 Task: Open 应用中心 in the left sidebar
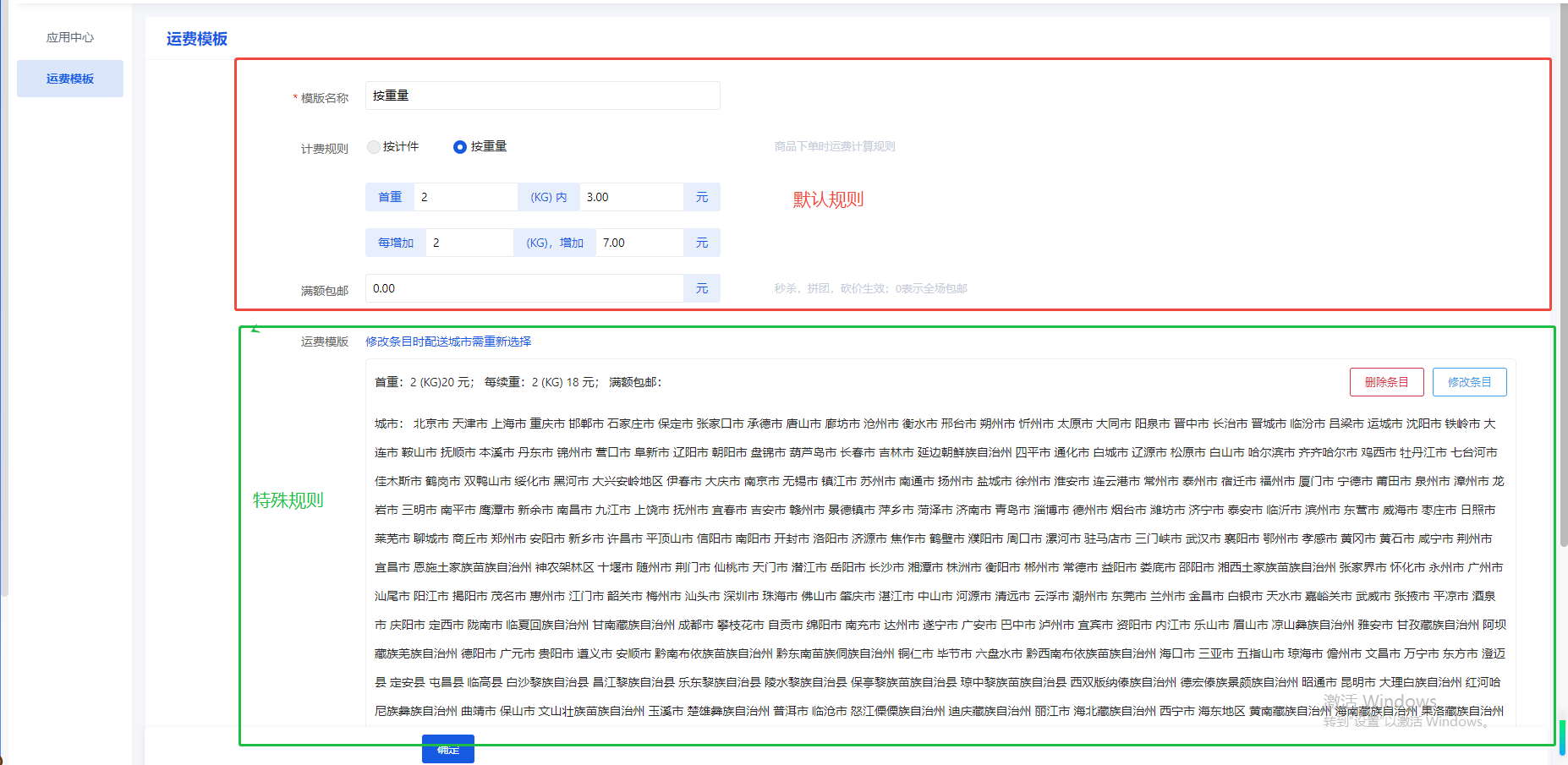point(69,37)
